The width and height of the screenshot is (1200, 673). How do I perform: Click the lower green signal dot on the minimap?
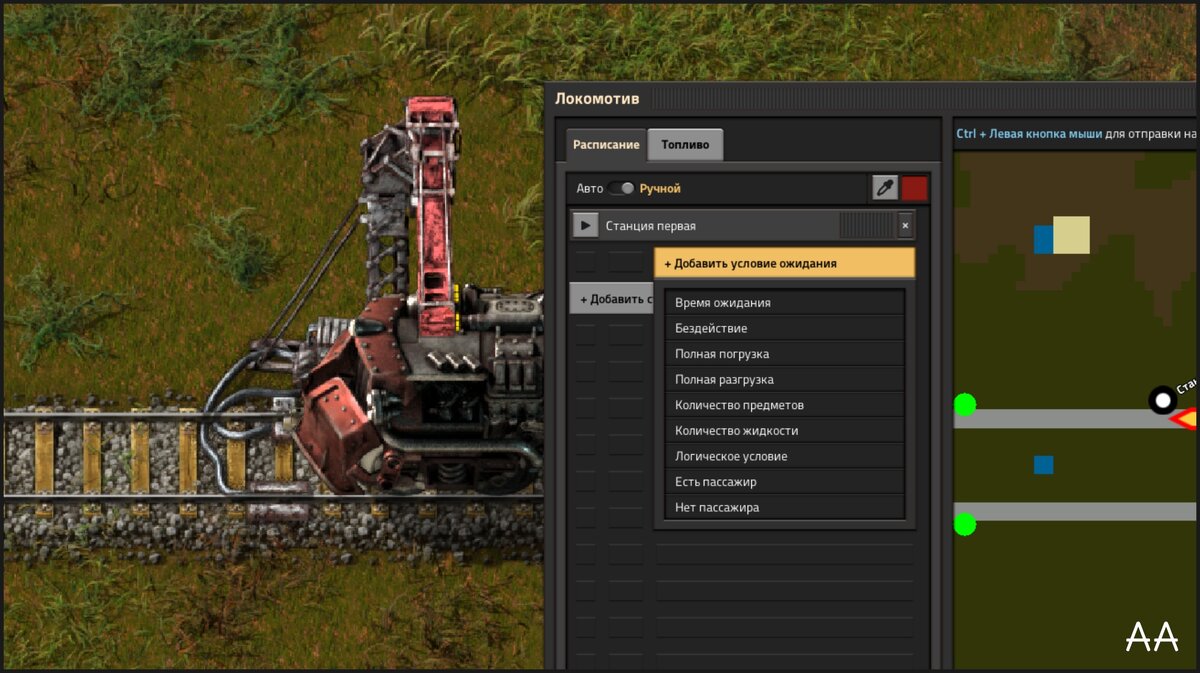click(x=964, y=524)
